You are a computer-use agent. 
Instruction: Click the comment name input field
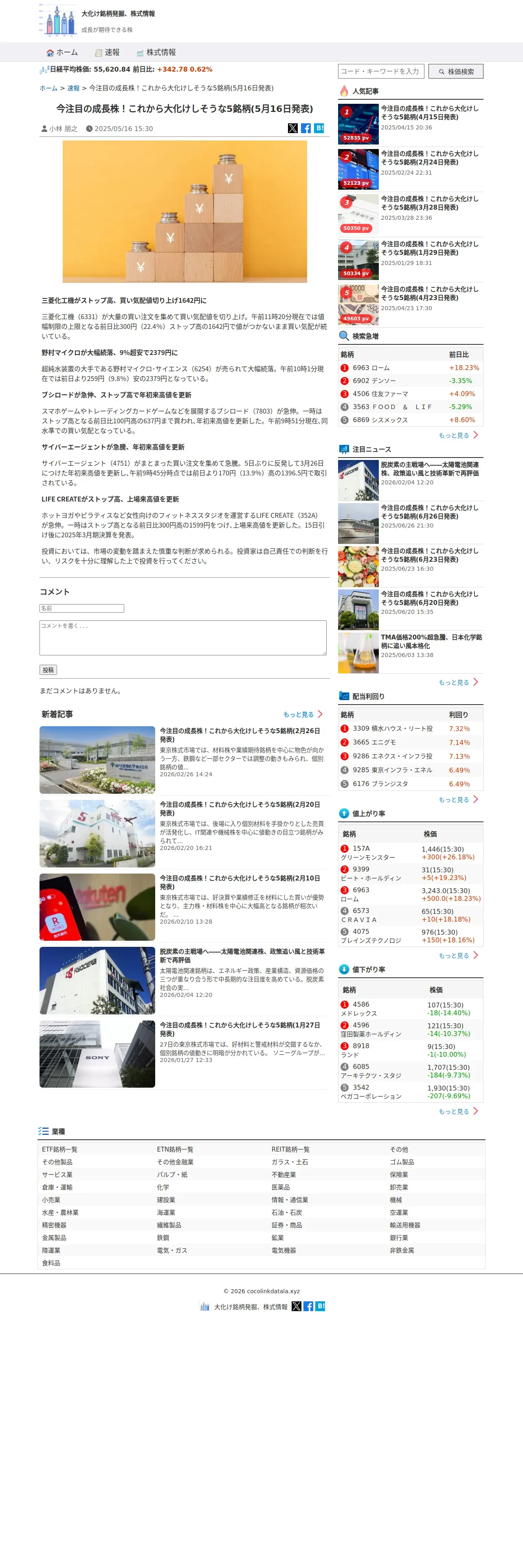coord(81,608)
